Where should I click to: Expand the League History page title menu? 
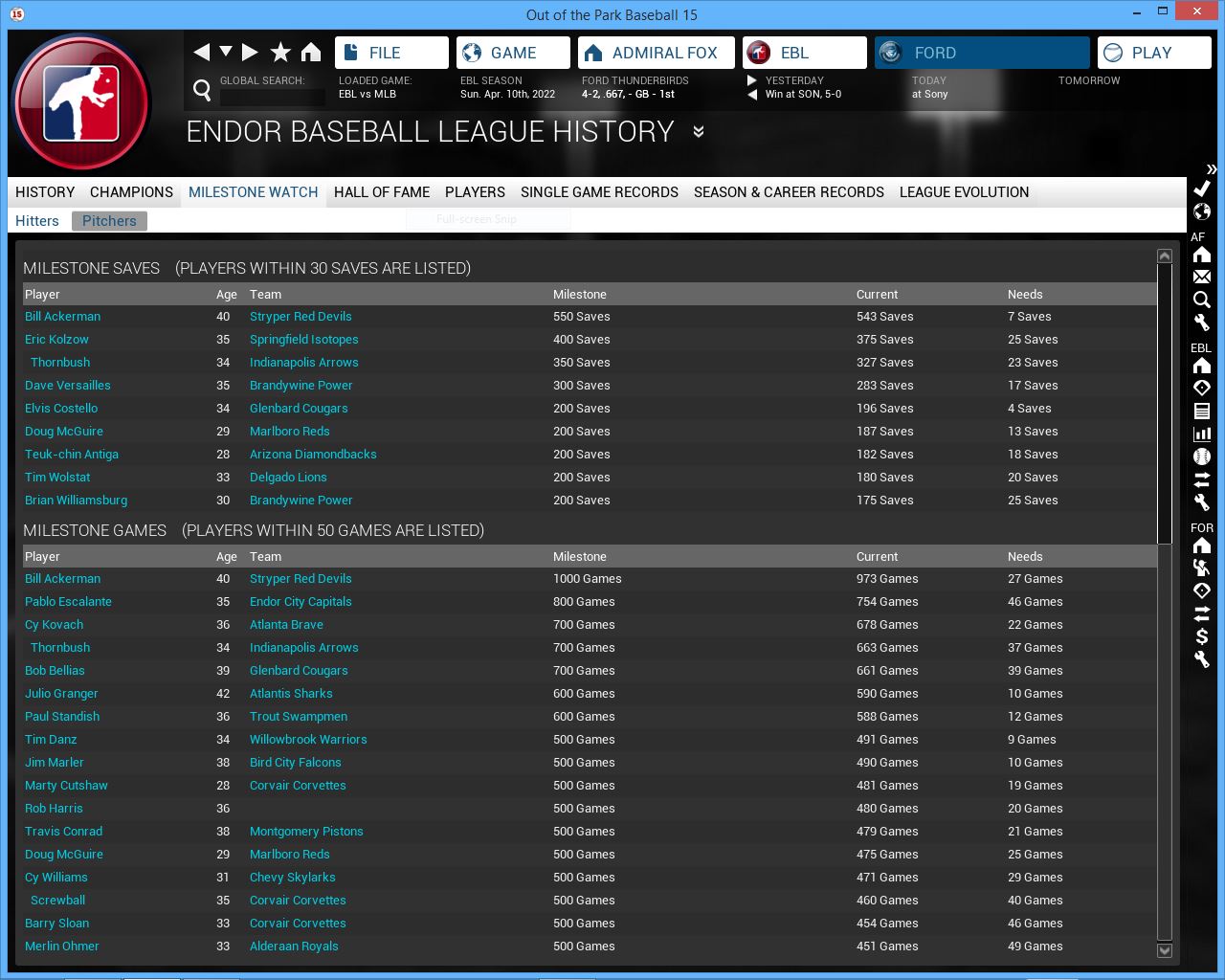click(x=699, y=132)
